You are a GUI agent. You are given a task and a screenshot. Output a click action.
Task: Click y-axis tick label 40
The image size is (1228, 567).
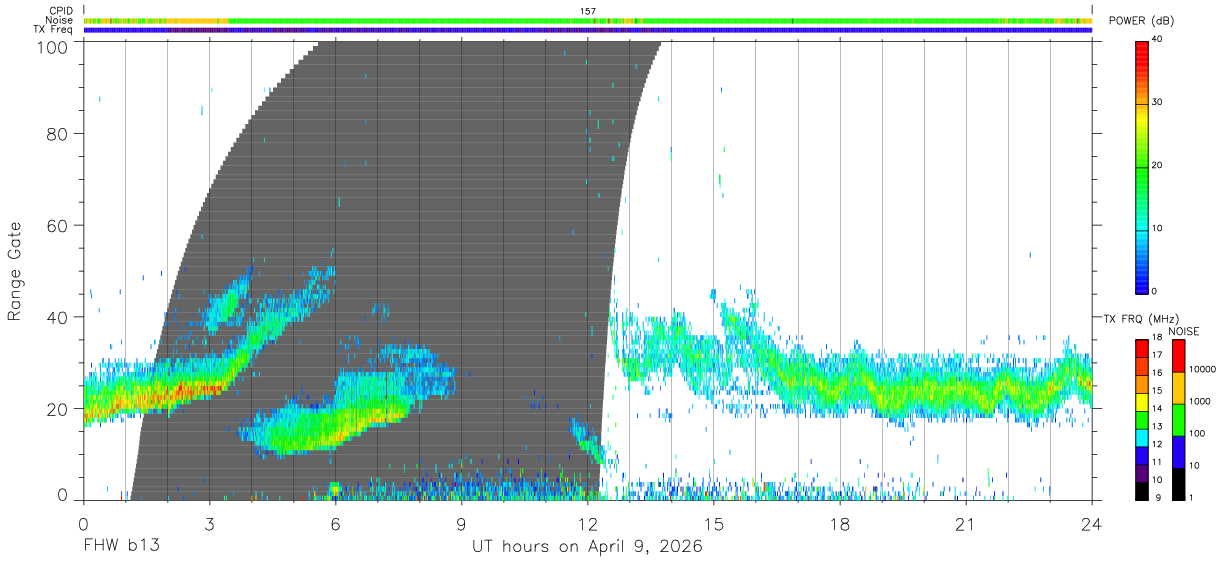tap(57, 317)
